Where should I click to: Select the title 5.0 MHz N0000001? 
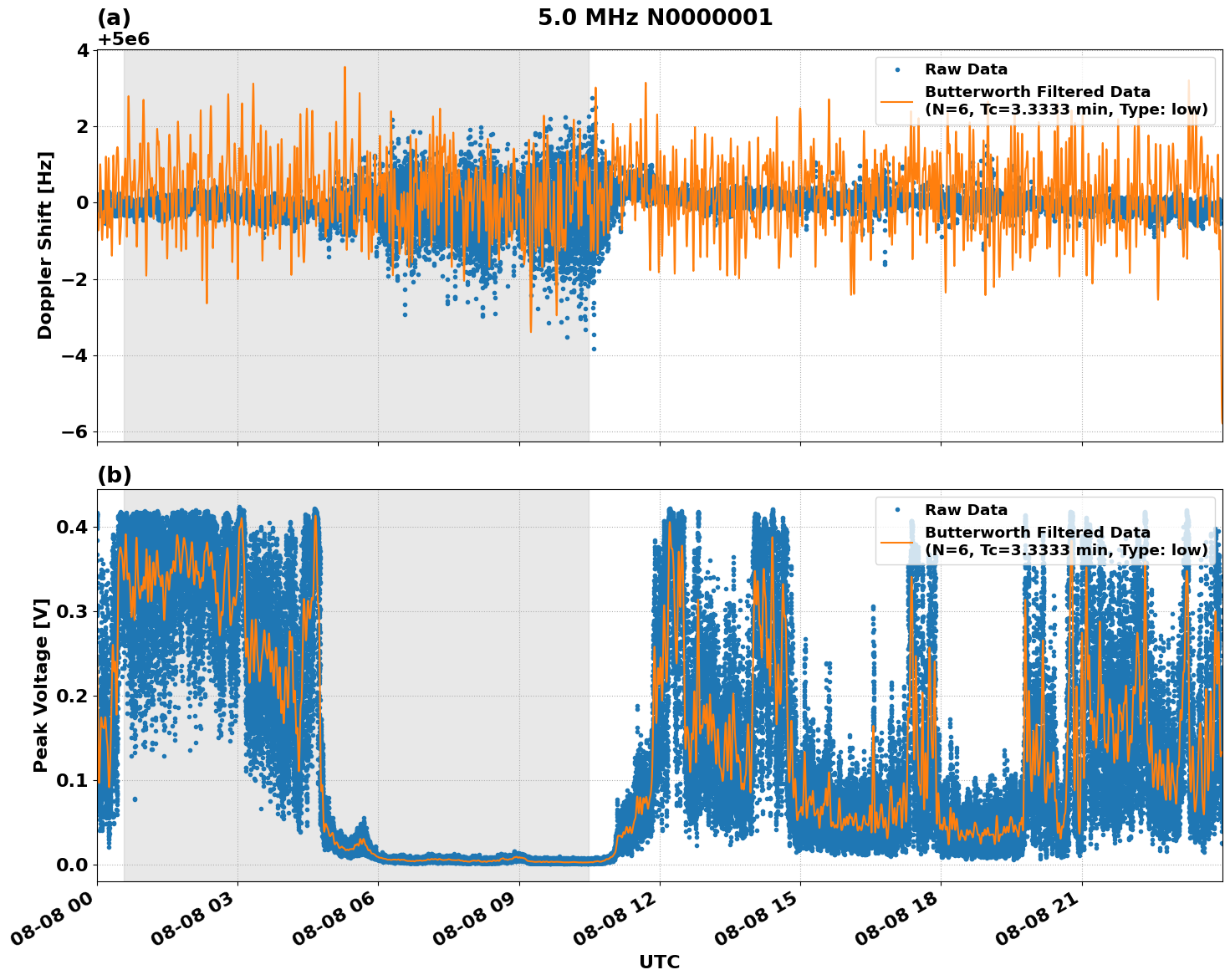pos(657,15)
